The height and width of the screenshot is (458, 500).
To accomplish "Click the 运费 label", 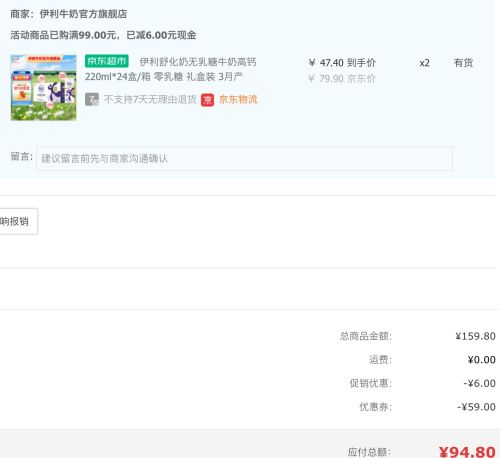I will (380, 360).
